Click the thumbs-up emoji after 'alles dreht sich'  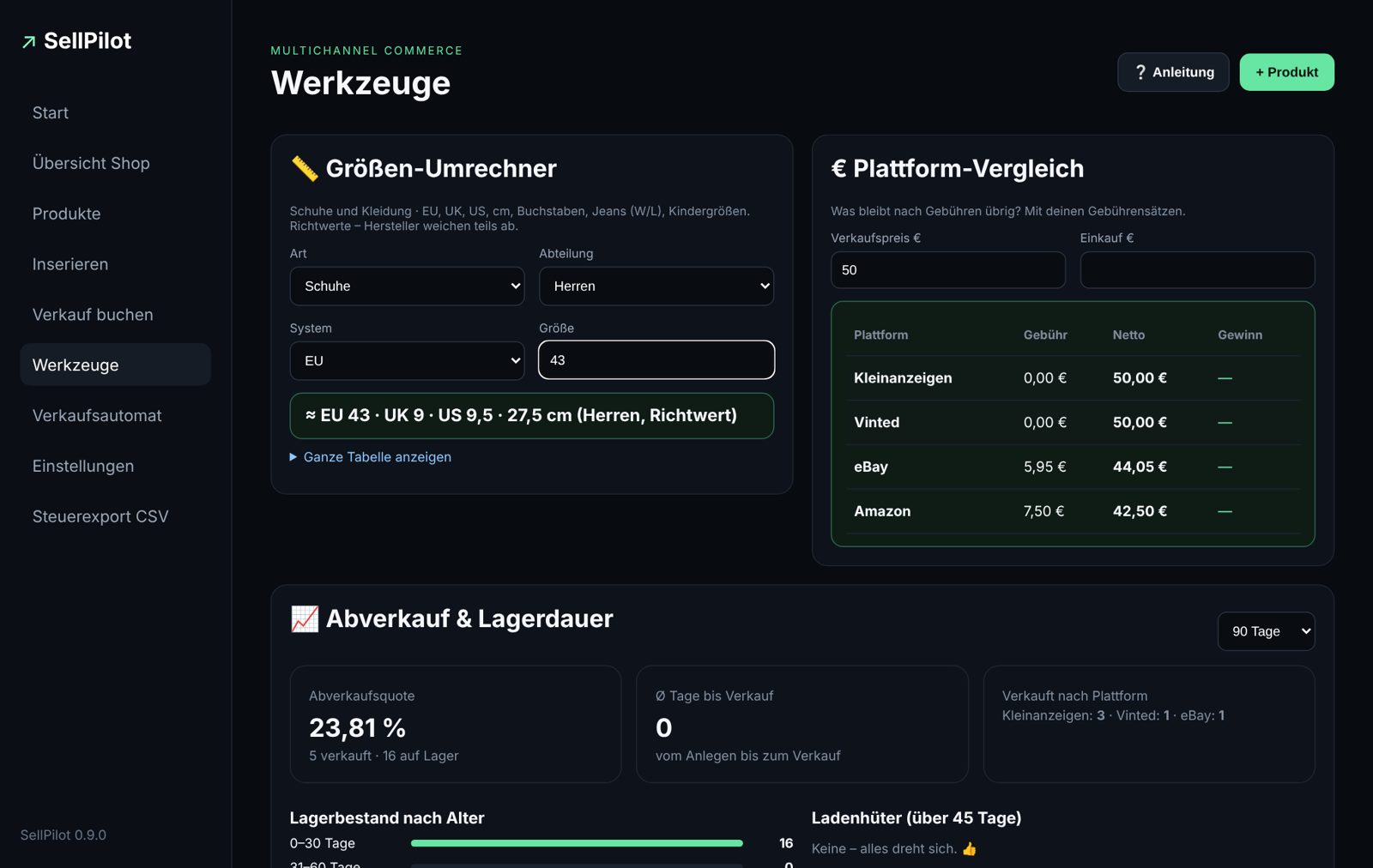970,848
